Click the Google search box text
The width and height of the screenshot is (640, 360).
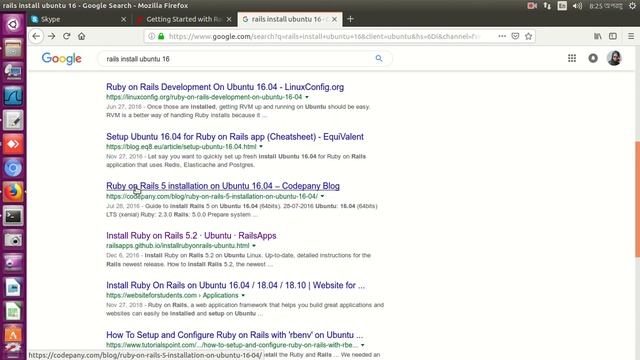[138, 59]
